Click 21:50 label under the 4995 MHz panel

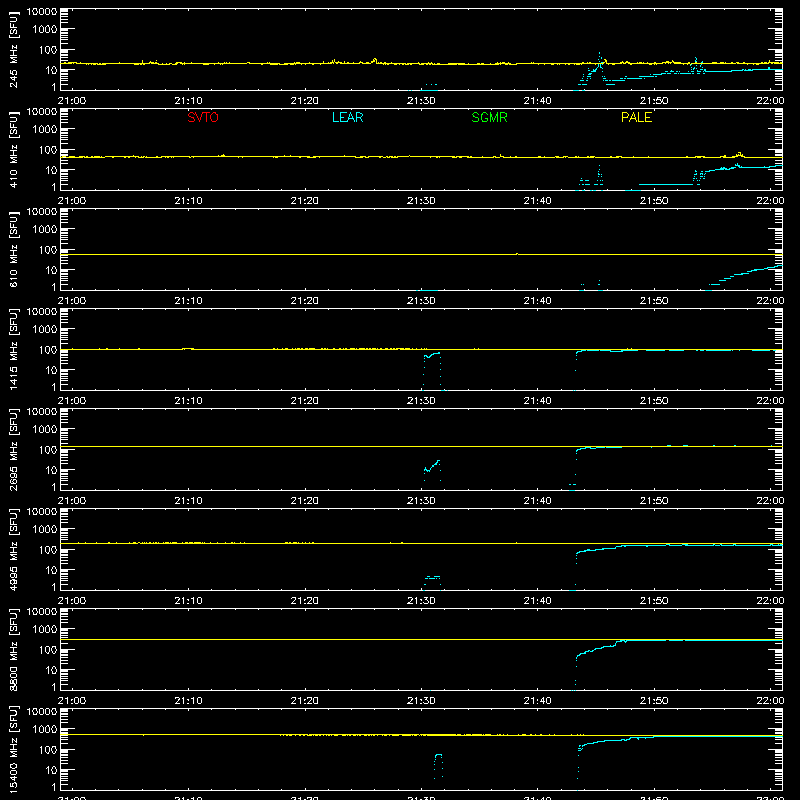[x=654, y=601]
